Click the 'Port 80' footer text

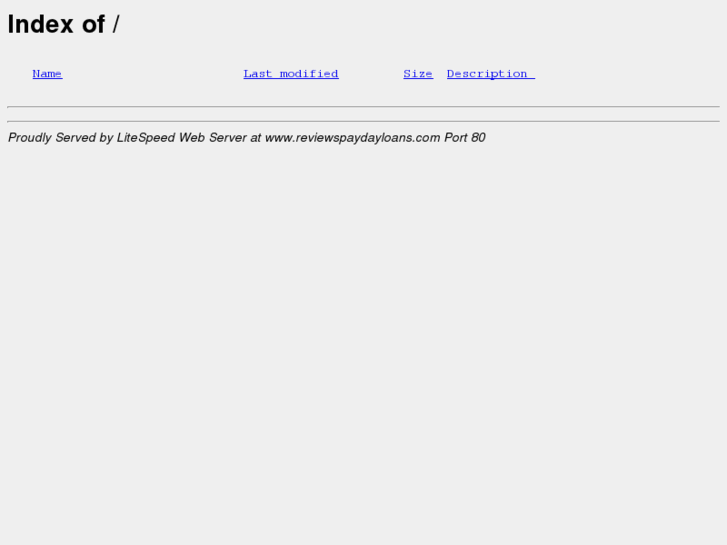(x=465, y=138)
